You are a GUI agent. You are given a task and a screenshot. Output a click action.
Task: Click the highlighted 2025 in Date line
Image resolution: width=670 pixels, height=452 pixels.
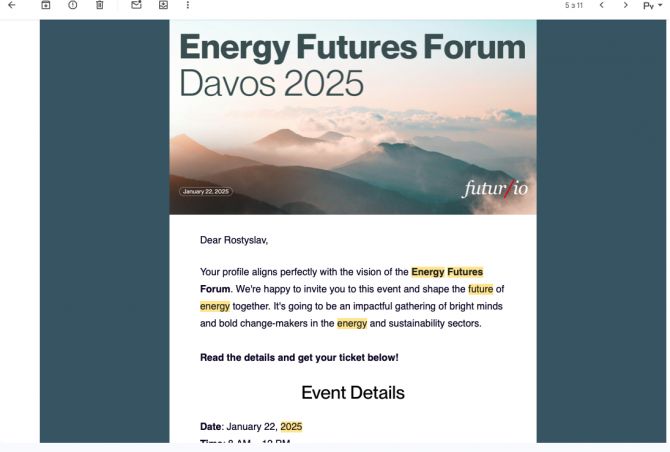291,427
